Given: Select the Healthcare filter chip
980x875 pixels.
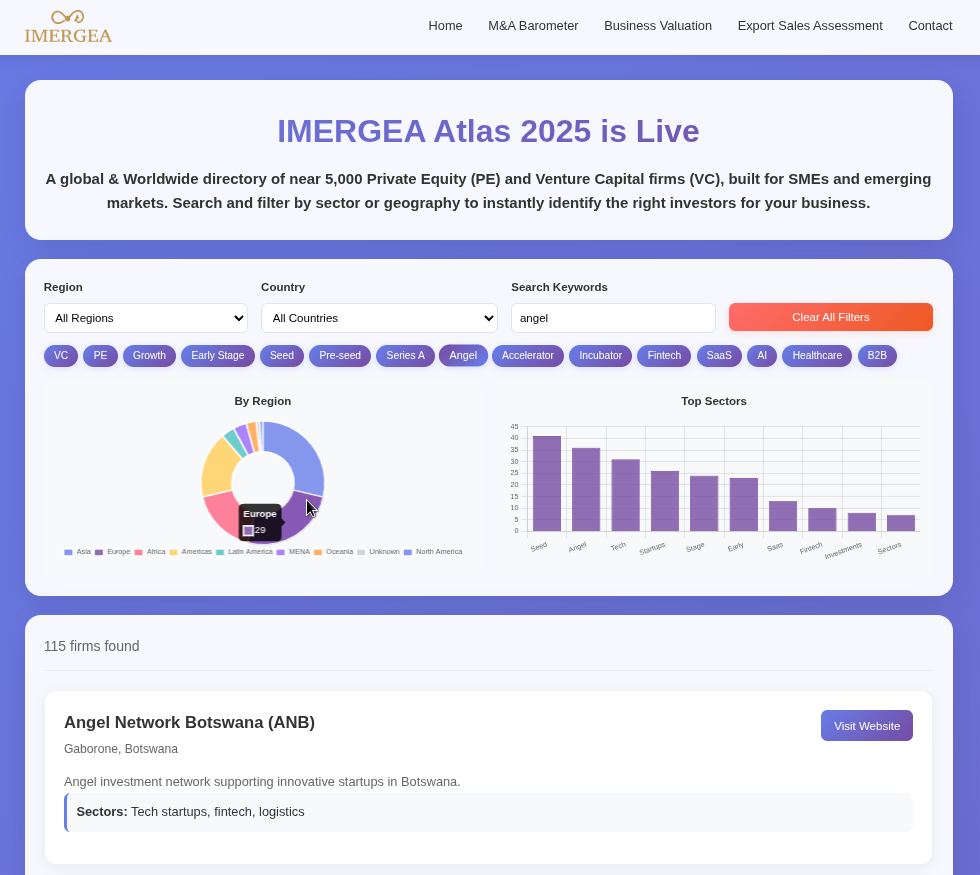Looking at the screenshot, I should 817,356.
